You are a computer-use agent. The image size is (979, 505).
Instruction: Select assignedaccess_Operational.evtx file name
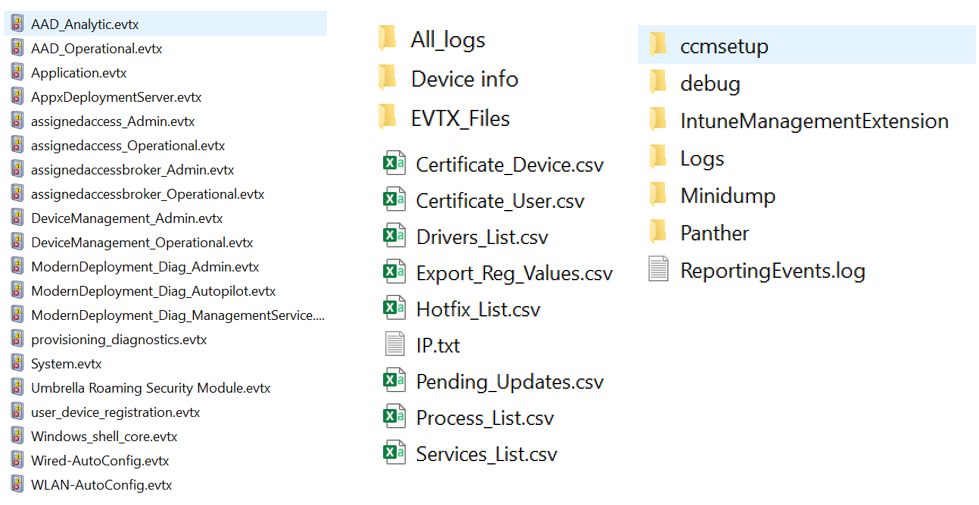[128, 146]
